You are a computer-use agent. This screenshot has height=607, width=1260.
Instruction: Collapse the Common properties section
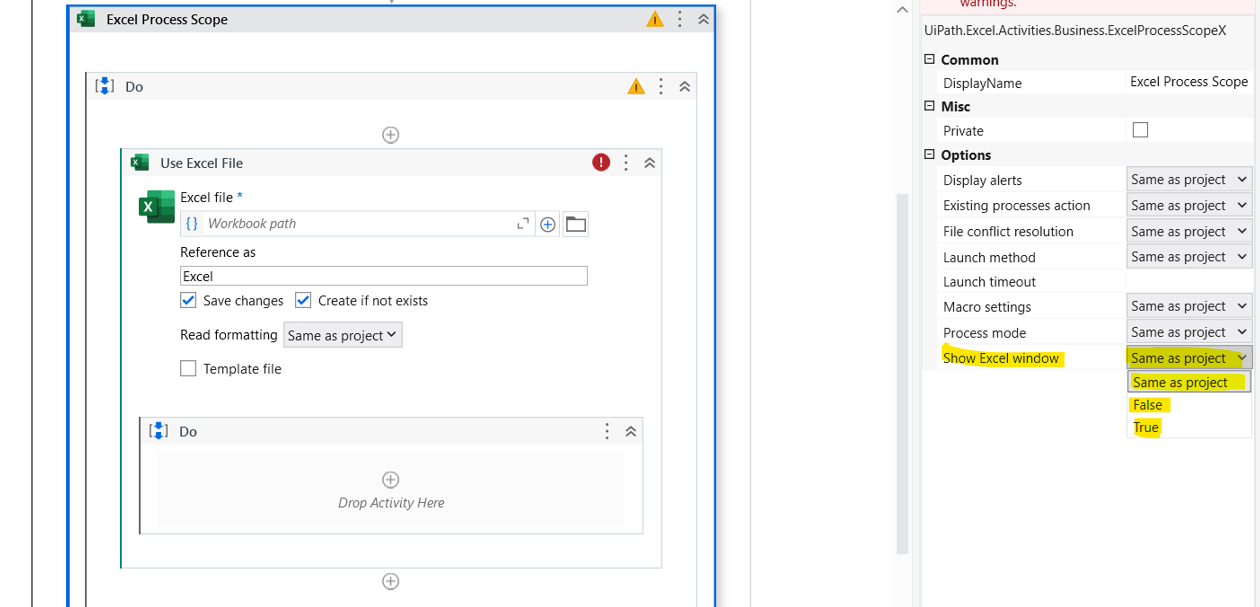click(x=929, y=59)
